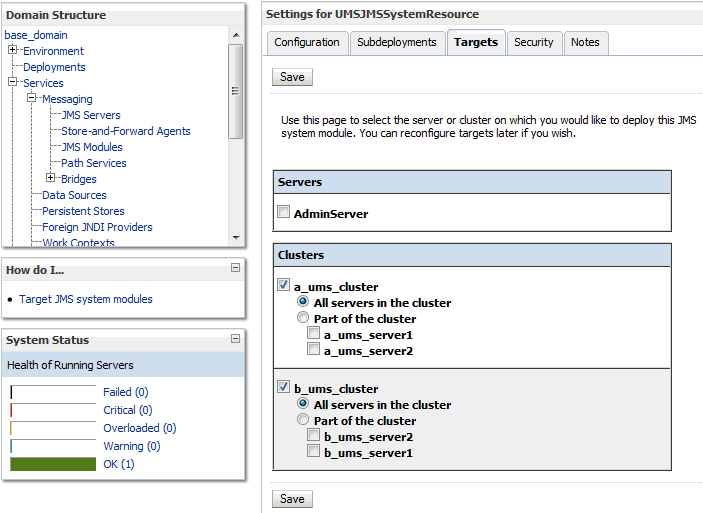Click the top Save button

(x=292, y=77)
